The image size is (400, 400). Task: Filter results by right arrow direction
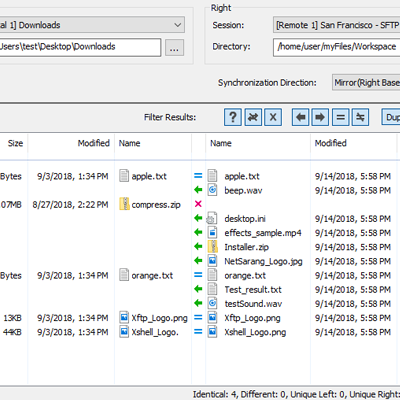click(320, 117)
